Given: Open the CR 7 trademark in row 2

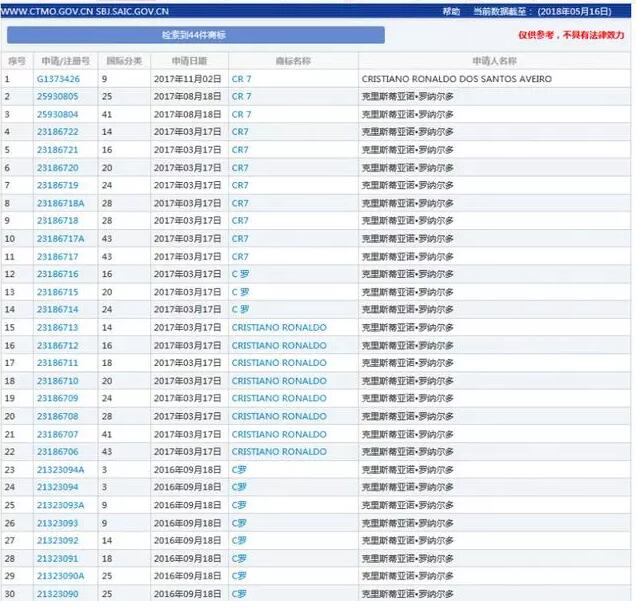Looking at the screenshot, I should (x=241, y=96).
